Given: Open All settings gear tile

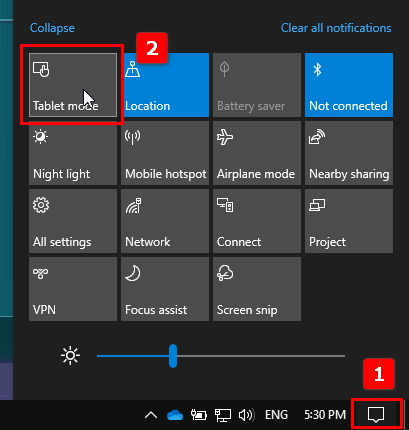Looking at the screenshot, I should [73, 221].
